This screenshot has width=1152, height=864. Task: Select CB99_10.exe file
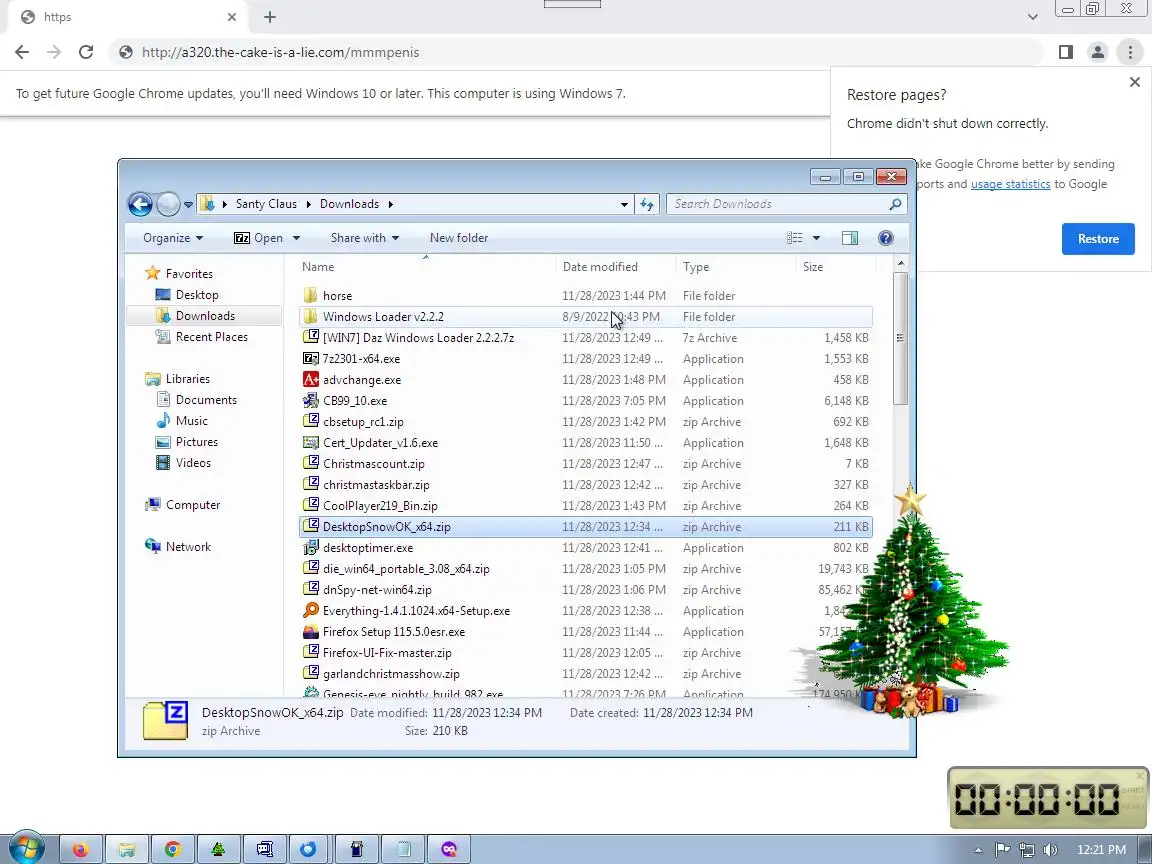coord(586,400)
